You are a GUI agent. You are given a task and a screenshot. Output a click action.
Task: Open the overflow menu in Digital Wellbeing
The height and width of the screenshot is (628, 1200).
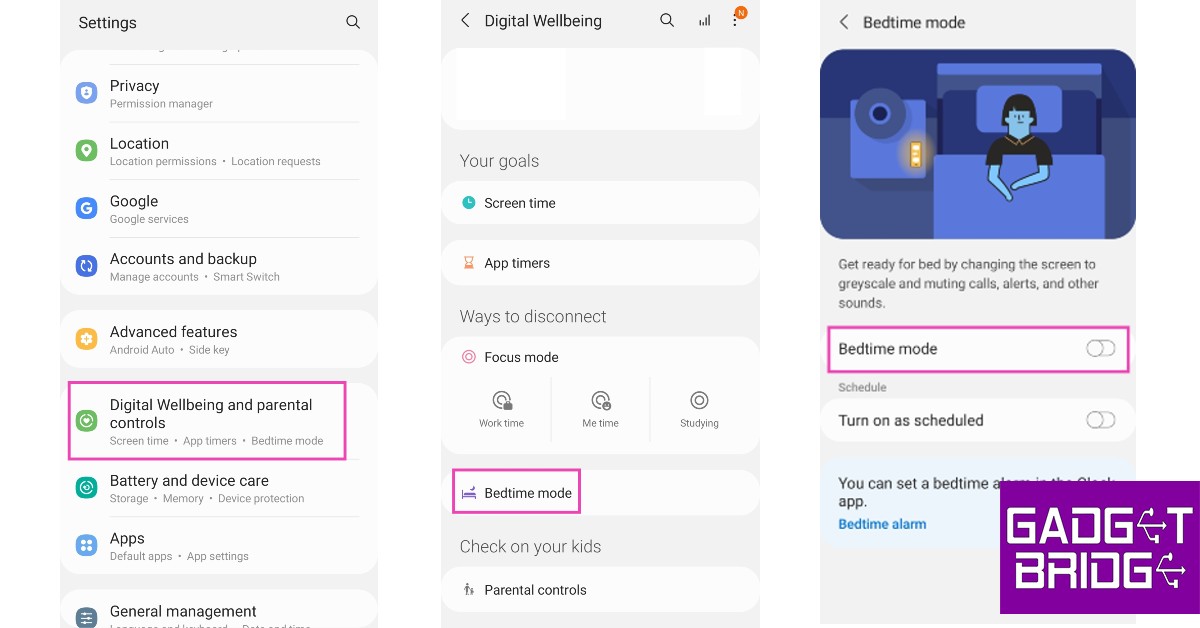point(736,20)
